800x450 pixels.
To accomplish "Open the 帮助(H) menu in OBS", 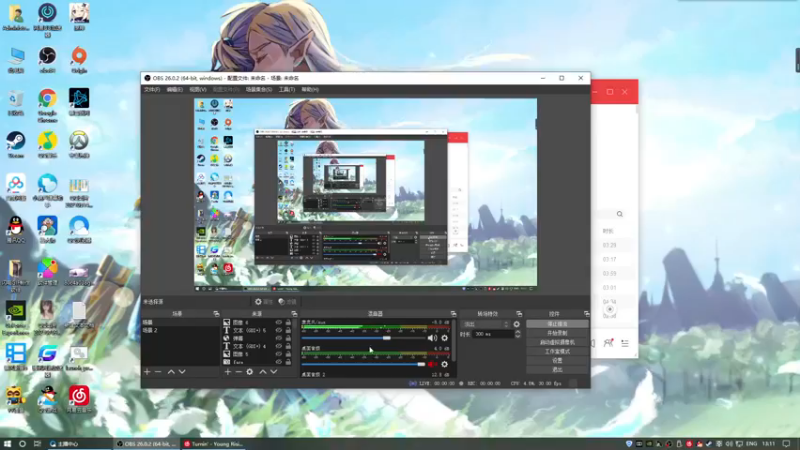I will [310, 90].
